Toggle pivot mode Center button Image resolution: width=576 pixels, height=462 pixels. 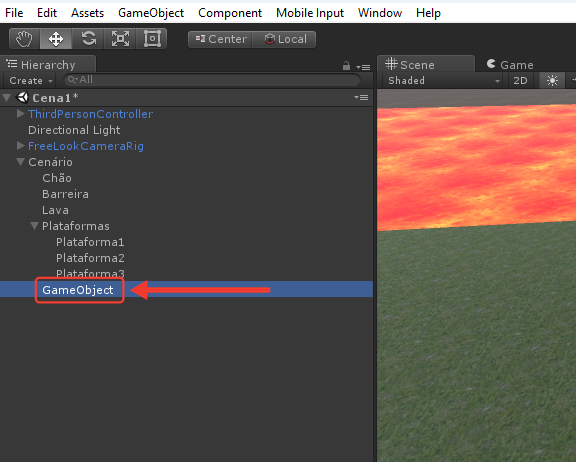[x=220, y=39]
